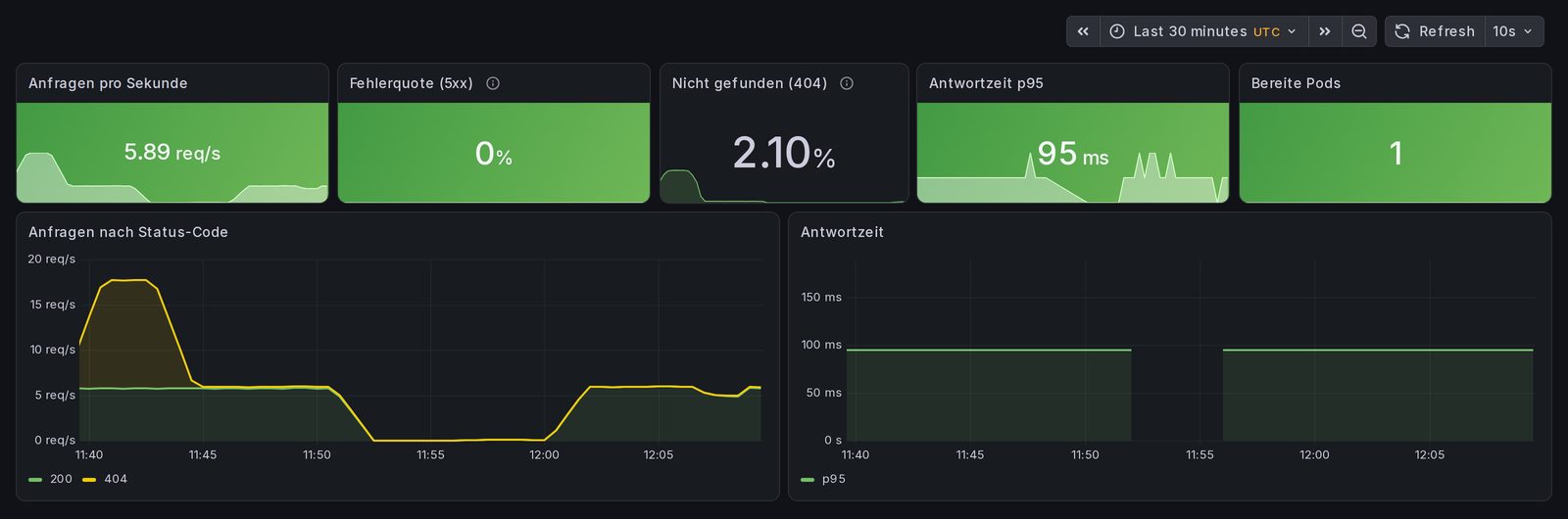Image resolution: width=1568 pixels, height=519 pixels.
Task: Open Anfragen pro Sekunde panel title menu
Action: (x=108, y=83)
